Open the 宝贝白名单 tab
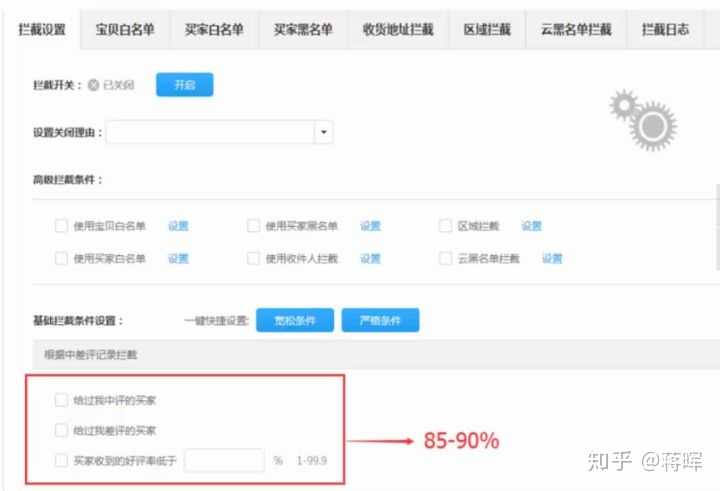The width and height of the screenshot is (720, 491). click(x=125, y=29)
